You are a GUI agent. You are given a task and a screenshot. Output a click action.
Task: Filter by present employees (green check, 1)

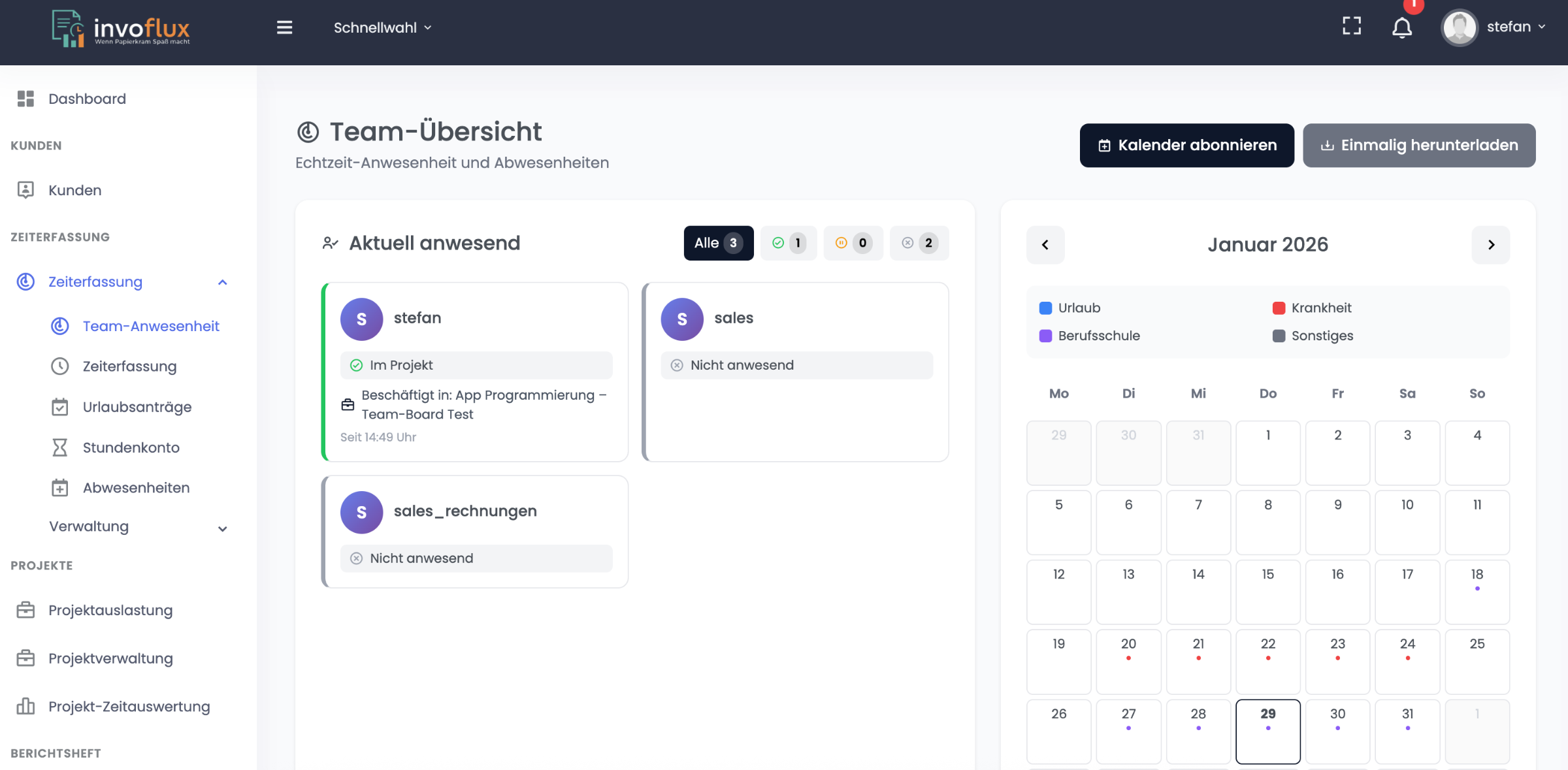pyautogui.click(x=788, y=243)
